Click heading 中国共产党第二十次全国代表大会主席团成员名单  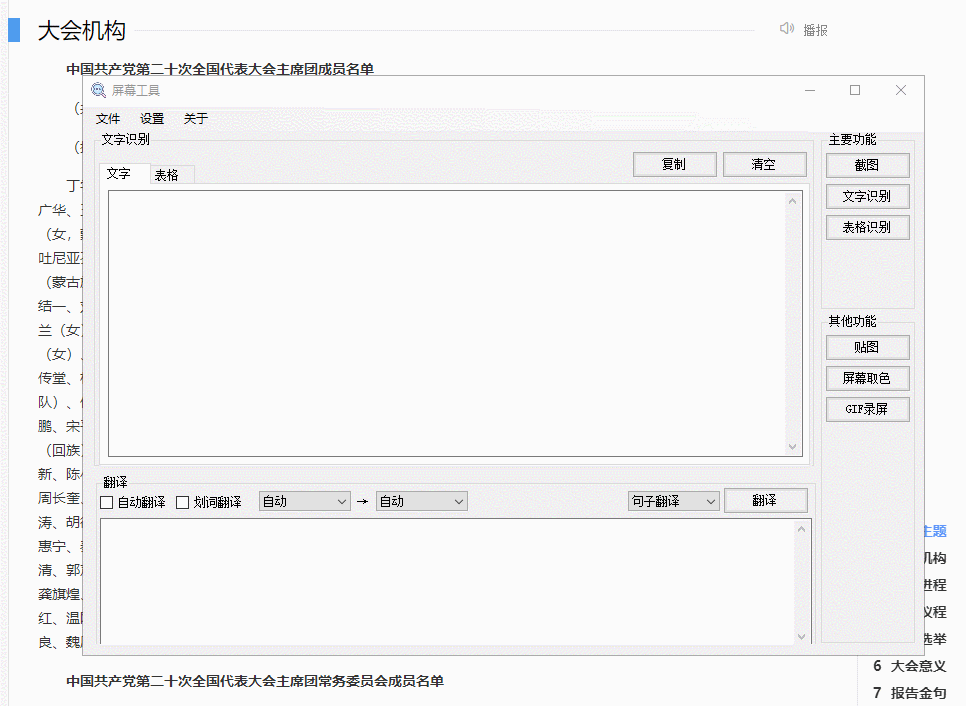coord(220,69)
